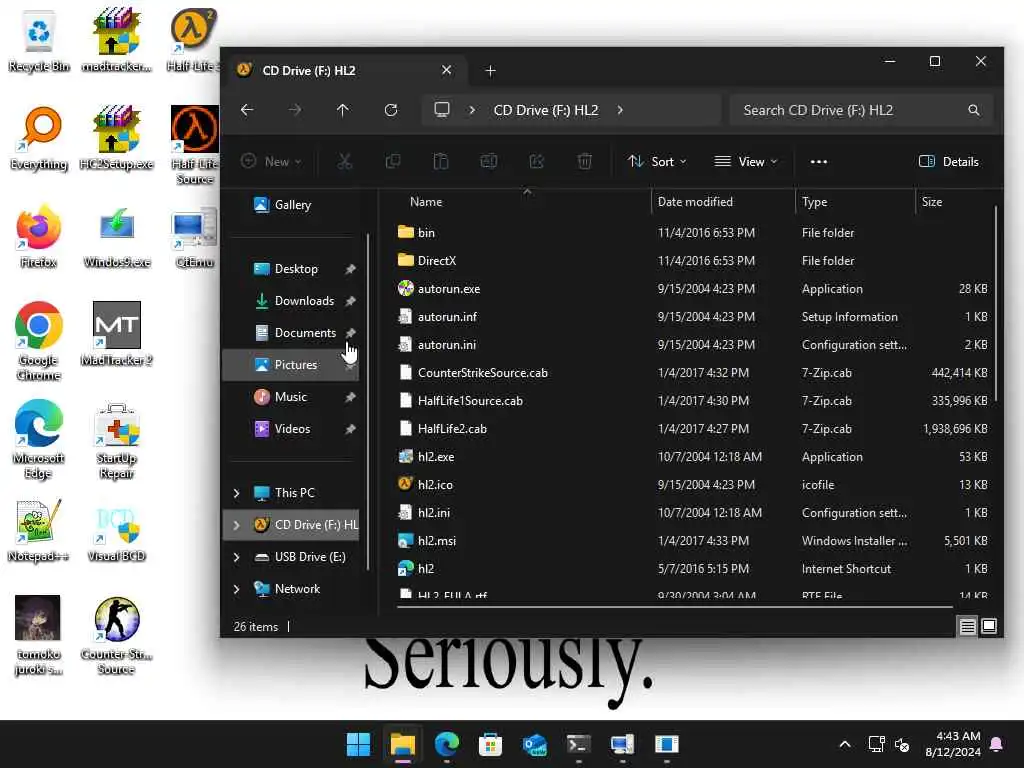Open the See more ellipsis menu
The height and width of the screenshot is (768, 1024).
tap(818, 161)
